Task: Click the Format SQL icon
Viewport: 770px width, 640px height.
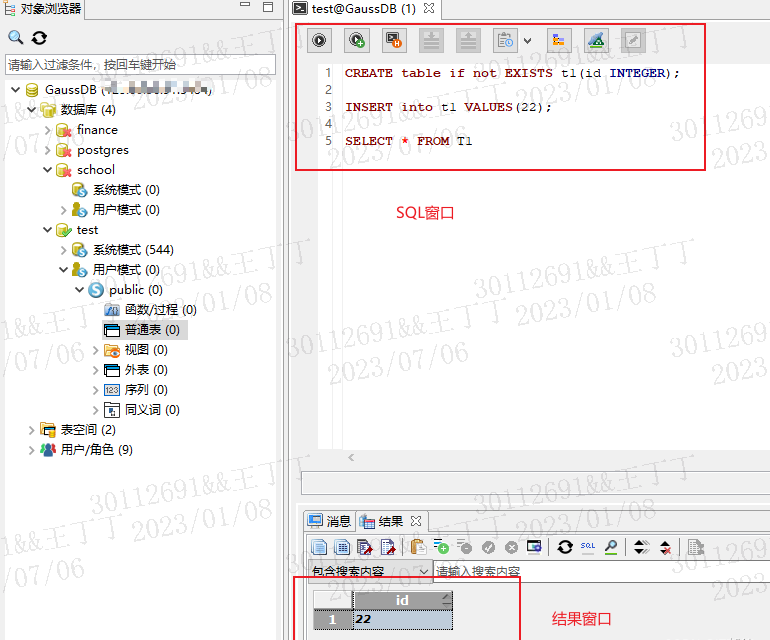Action: [x=559, y=40]
